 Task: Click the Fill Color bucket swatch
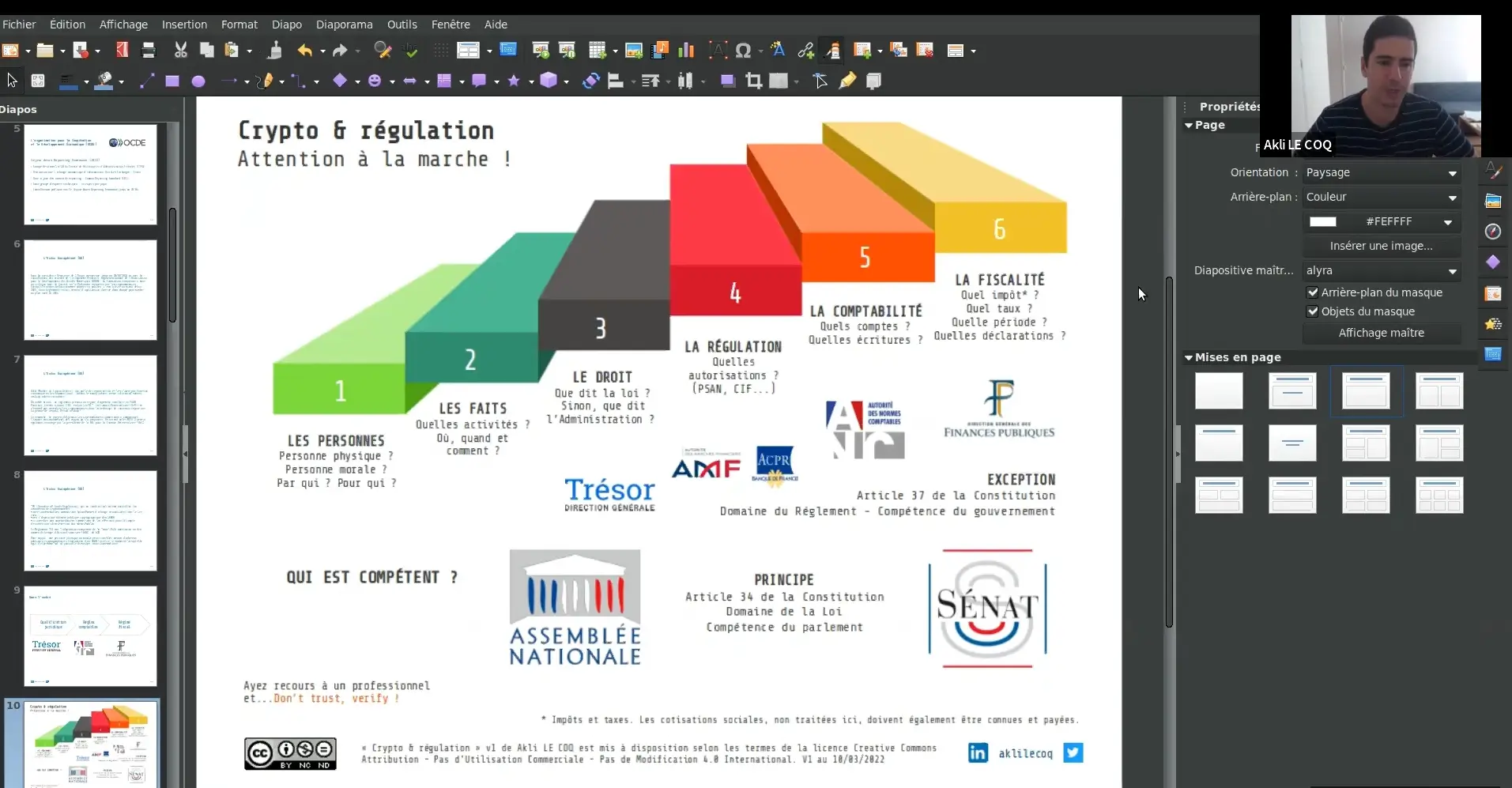tap(104, 81)
